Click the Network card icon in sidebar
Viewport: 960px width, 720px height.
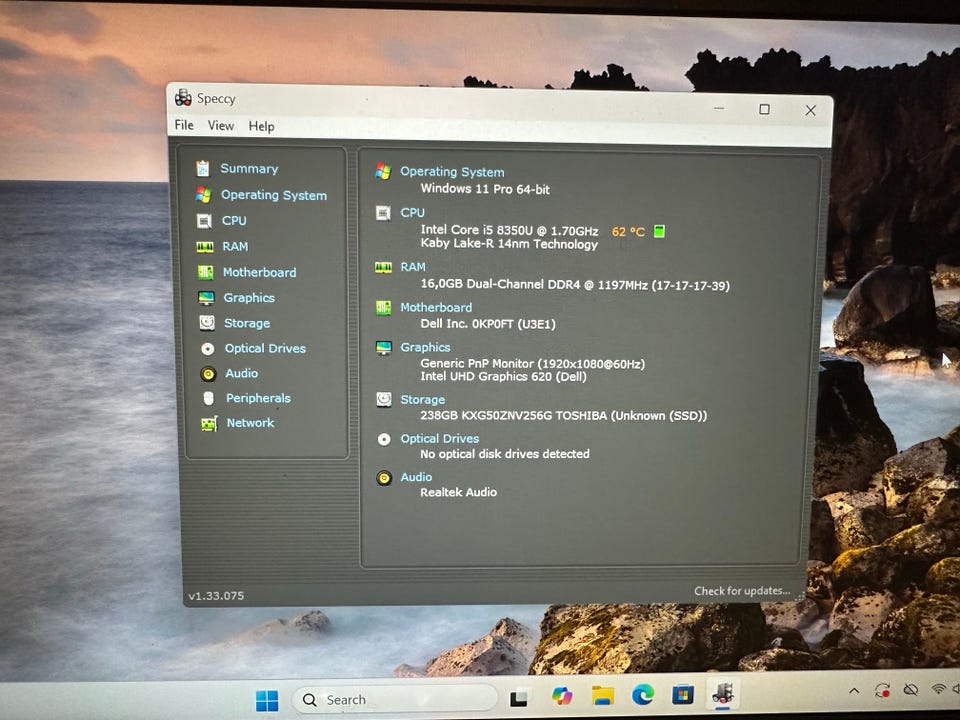click(209, 423)
